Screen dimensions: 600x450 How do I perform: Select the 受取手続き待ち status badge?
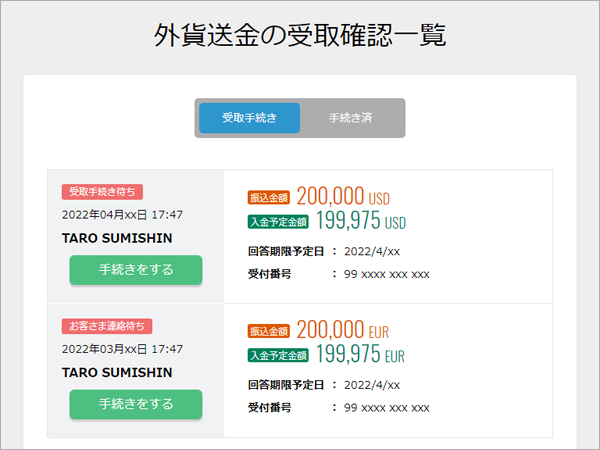pyautogui.click(x=102, y=192)
